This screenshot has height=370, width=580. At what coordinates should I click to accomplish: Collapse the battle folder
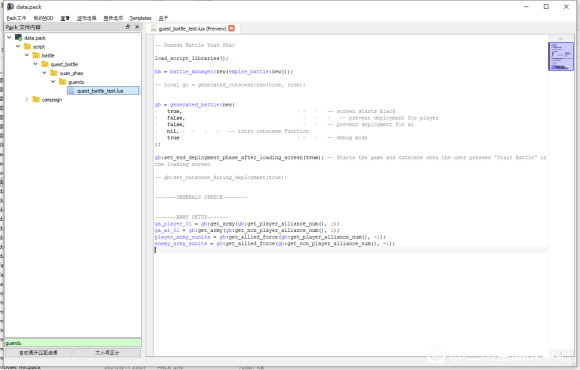click(27, 55)
